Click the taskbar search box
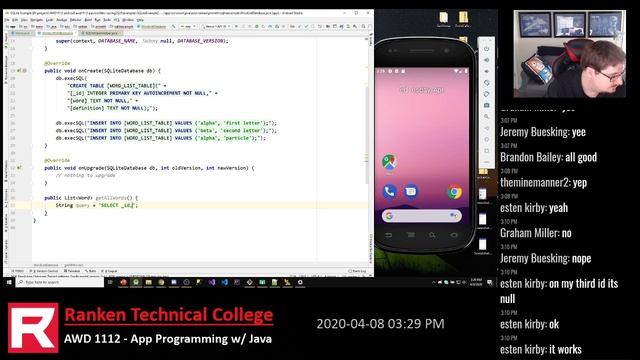The height and width of the screenshot is (360, 640). tap(60, 282)
